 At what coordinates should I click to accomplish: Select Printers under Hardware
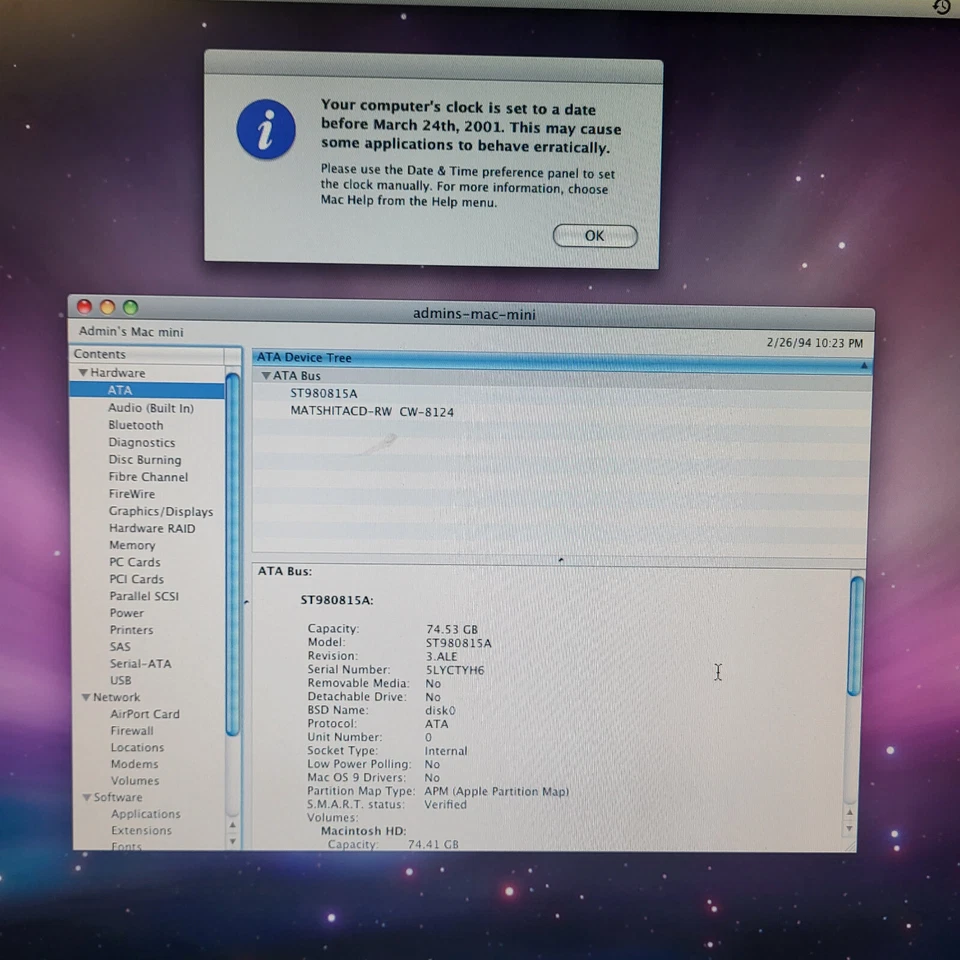click(x=131, y=630)
